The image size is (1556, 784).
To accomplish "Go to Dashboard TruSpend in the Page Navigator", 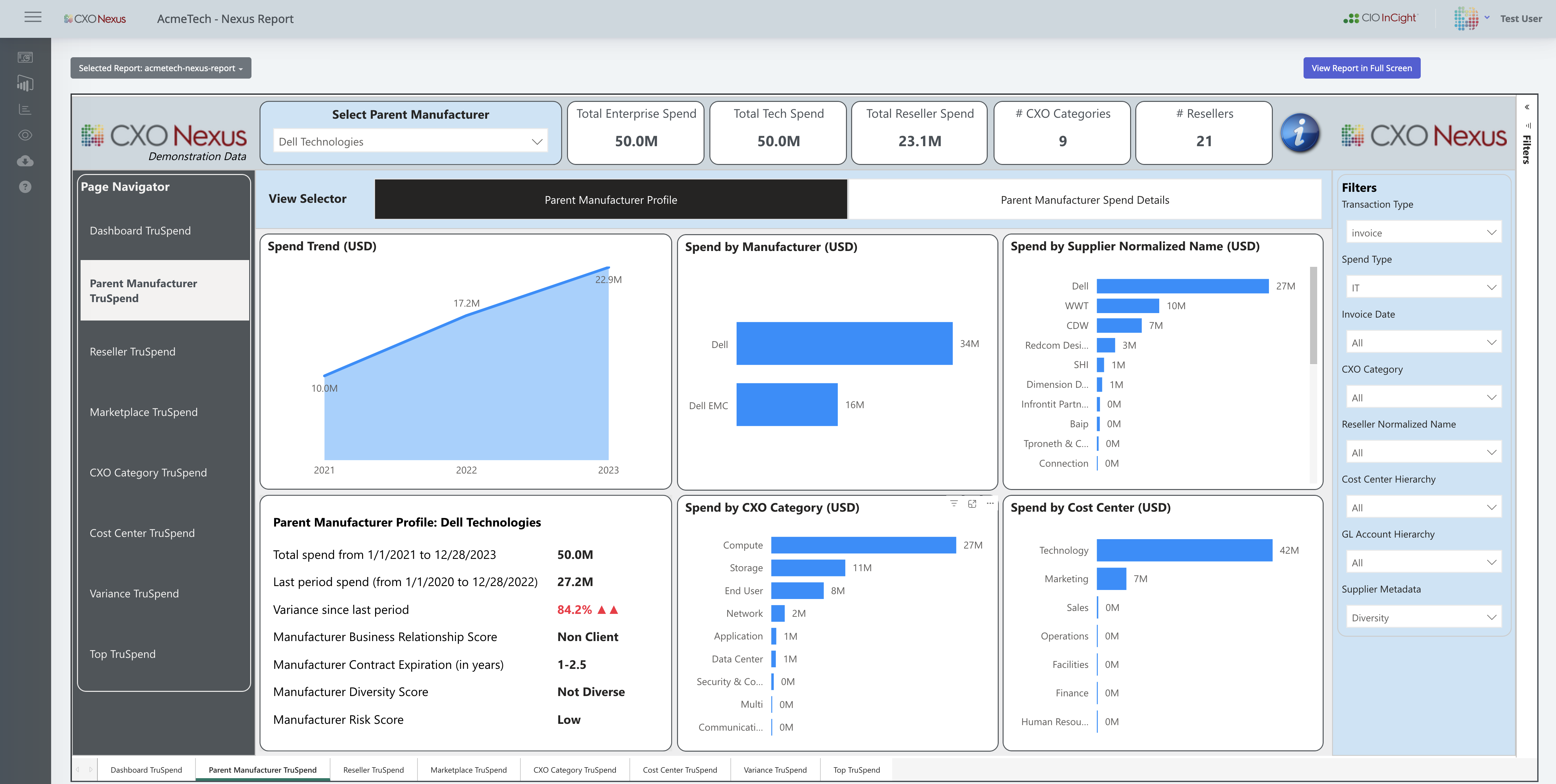I will click(x=164, y=231).
